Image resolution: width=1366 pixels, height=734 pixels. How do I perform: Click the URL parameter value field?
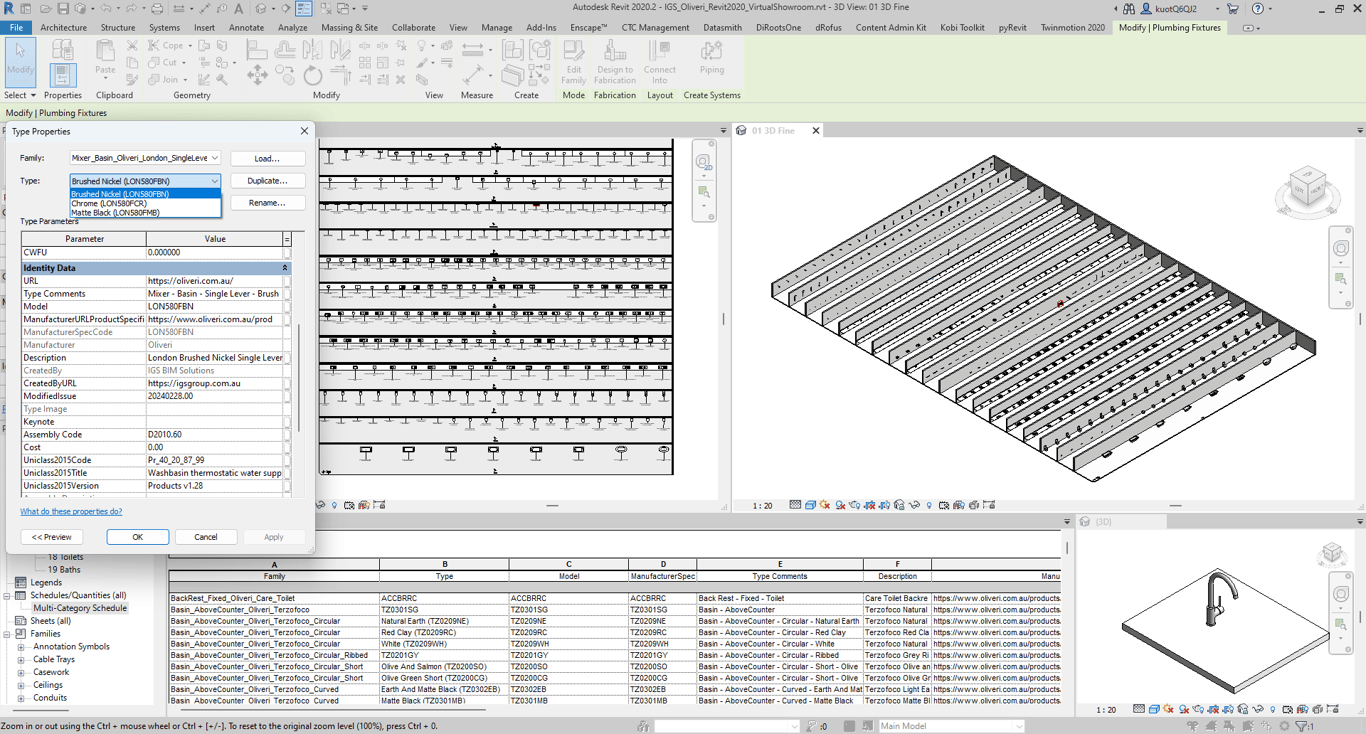tap(214, 281)
